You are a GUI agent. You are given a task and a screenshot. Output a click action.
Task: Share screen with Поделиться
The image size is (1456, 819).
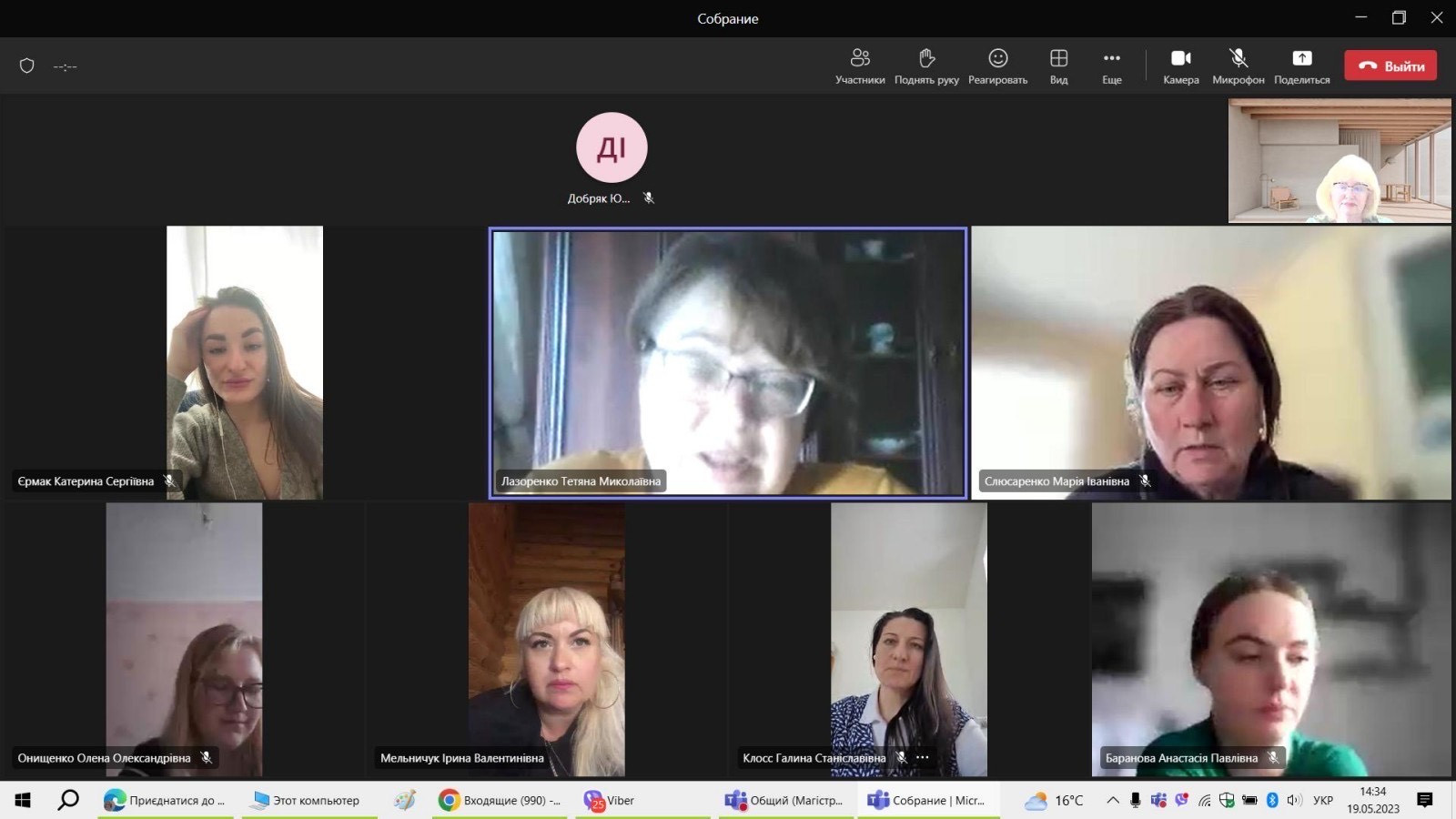coord(1301,66)
